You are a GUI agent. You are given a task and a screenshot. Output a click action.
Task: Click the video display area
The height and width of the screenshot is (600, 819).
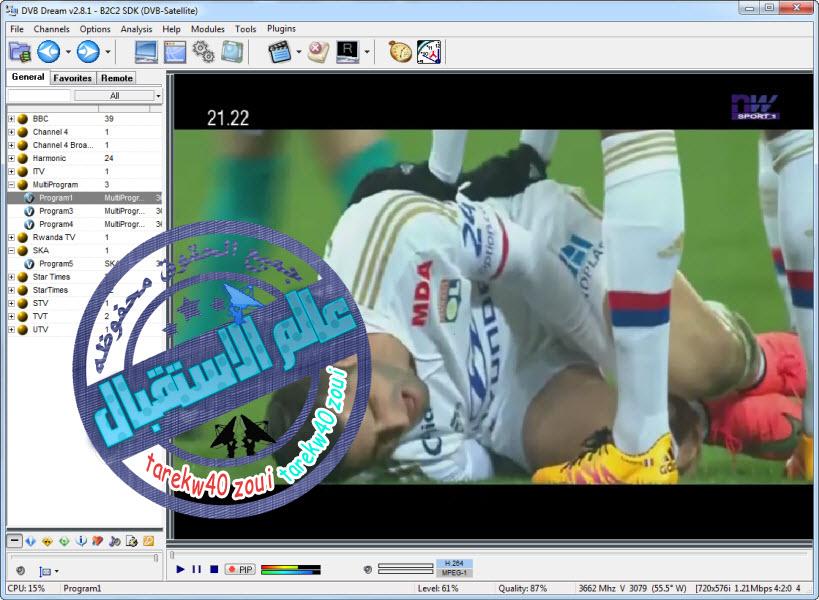pos(493,306)
